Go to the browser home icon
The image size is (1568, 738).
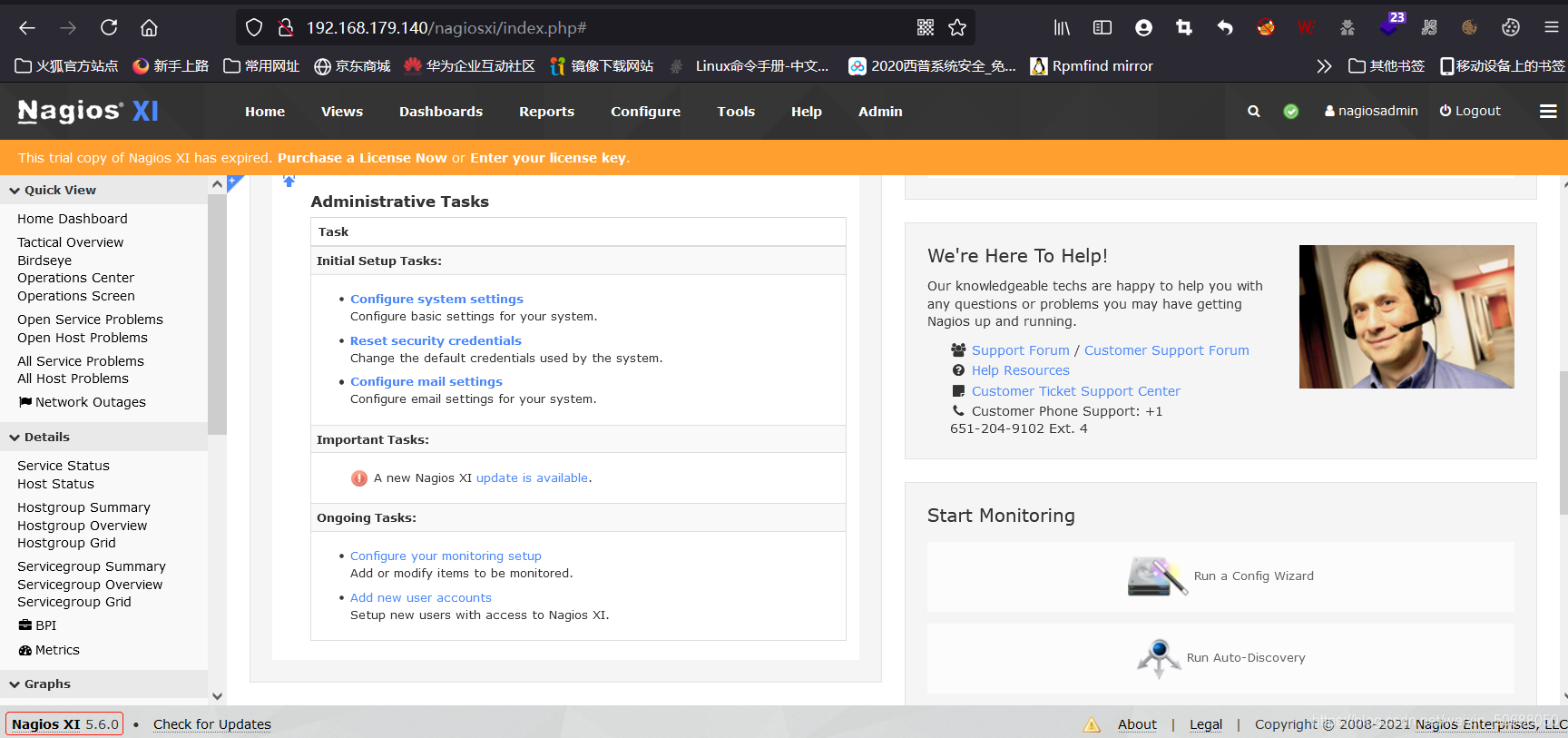[150, 28]
